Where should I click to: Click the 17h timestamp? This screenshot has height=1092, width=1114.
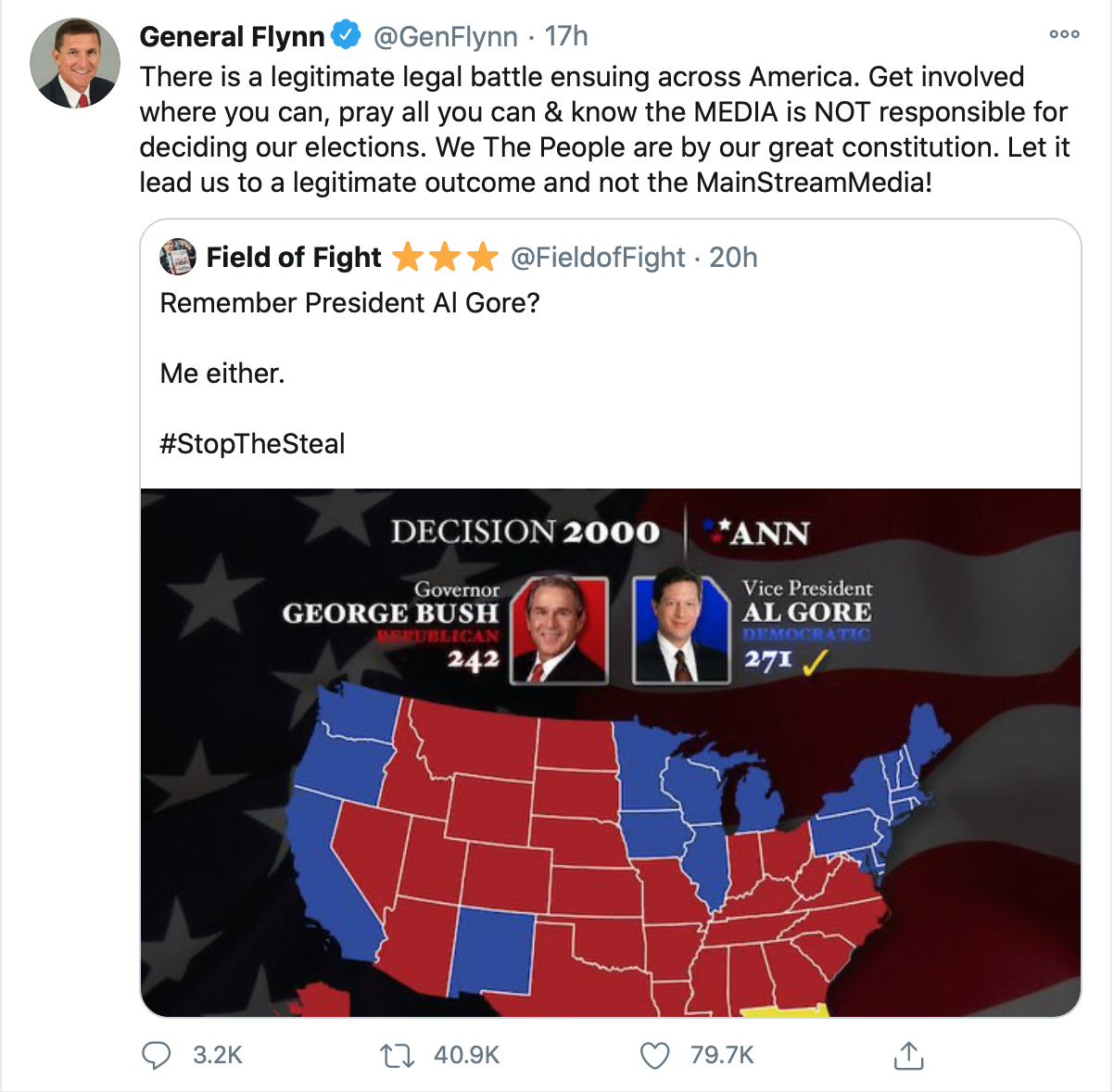[x=566, y=36]
